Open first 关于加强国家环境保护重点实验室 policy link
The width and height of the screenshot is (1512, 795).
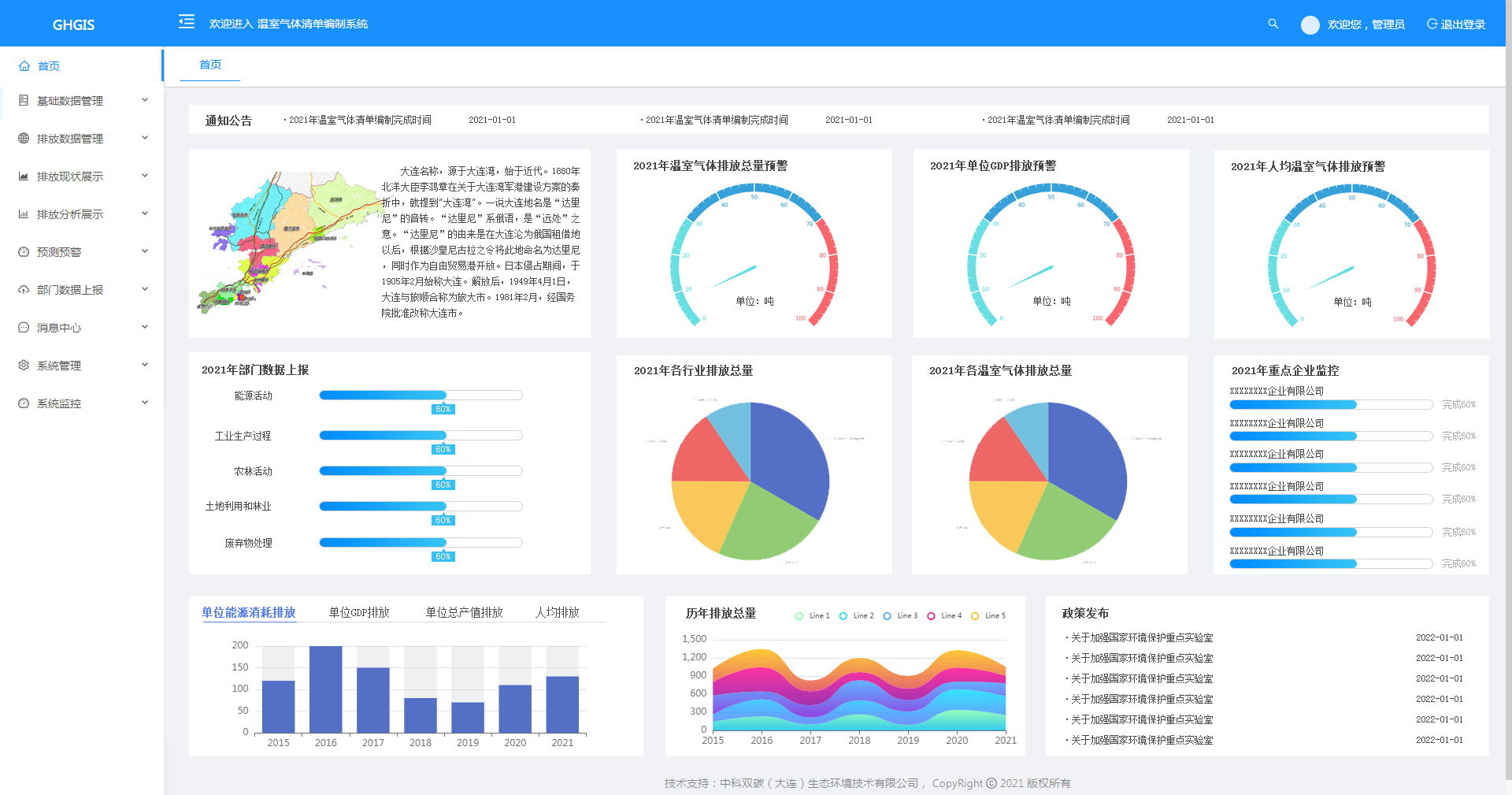[1141, 637]
